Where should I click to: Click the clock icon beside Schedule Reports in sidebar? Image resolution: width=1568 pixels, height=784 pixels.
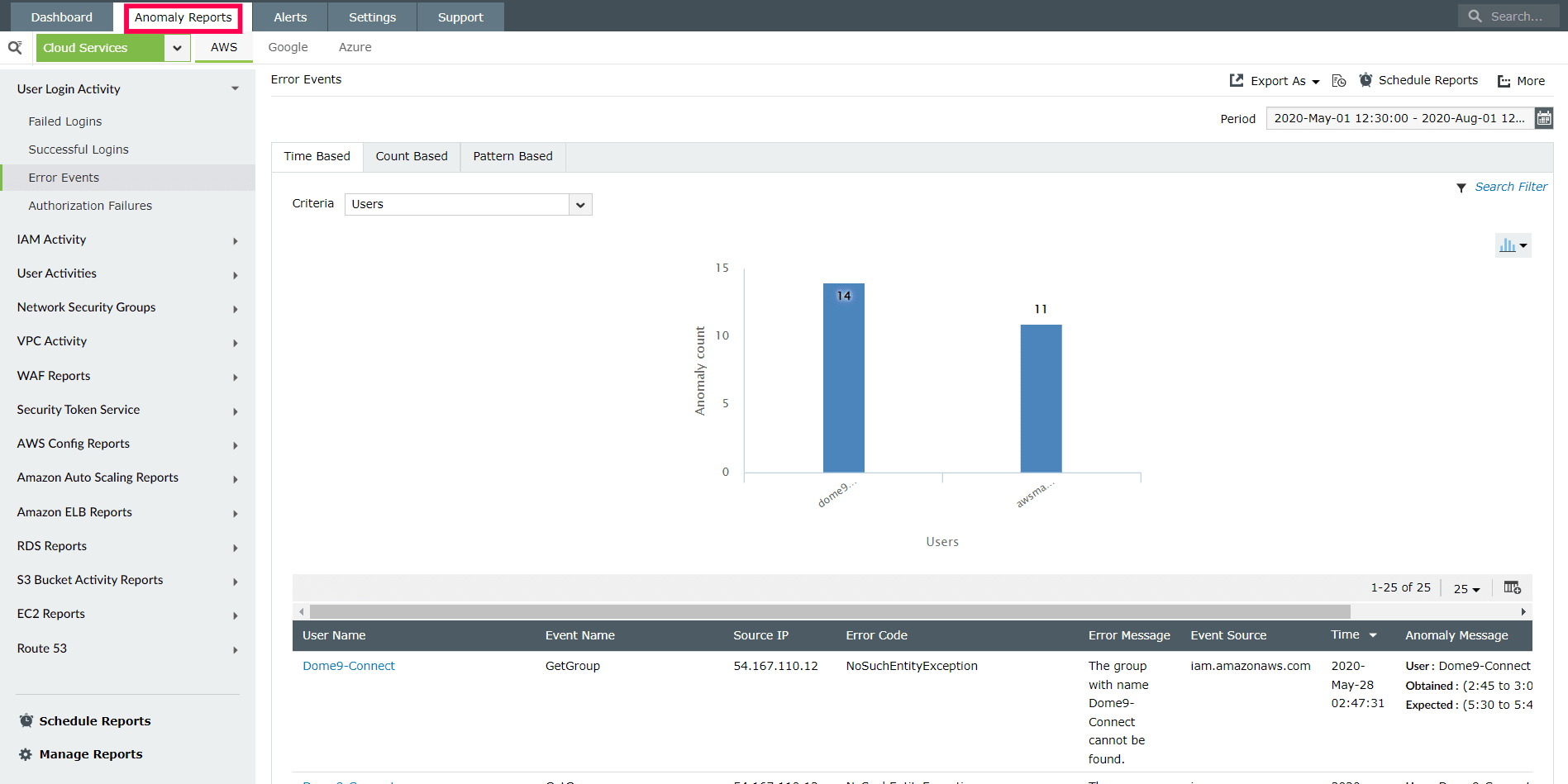[x=26, y=720]
